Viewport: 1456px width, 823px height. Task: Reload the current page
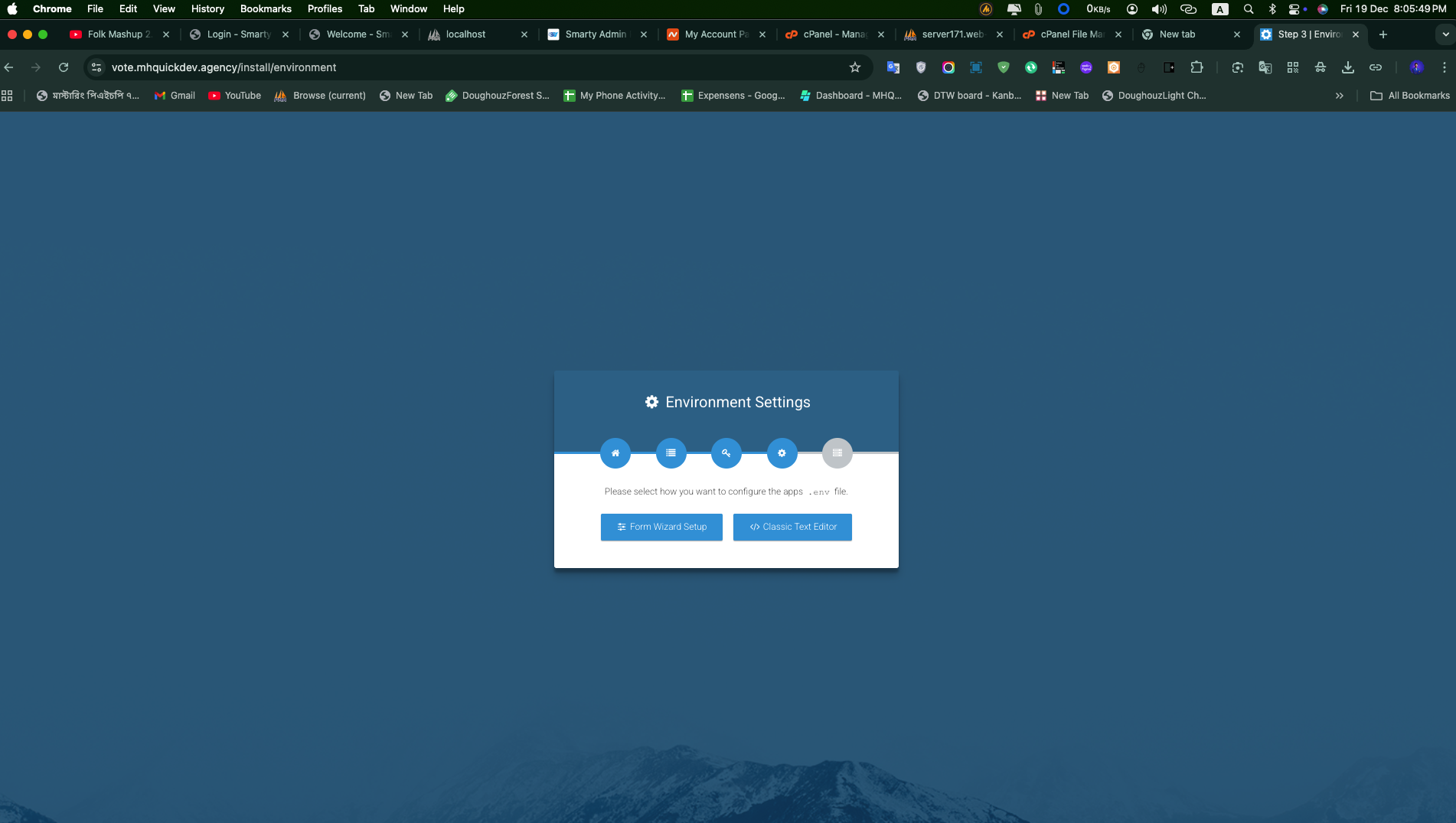64,67
